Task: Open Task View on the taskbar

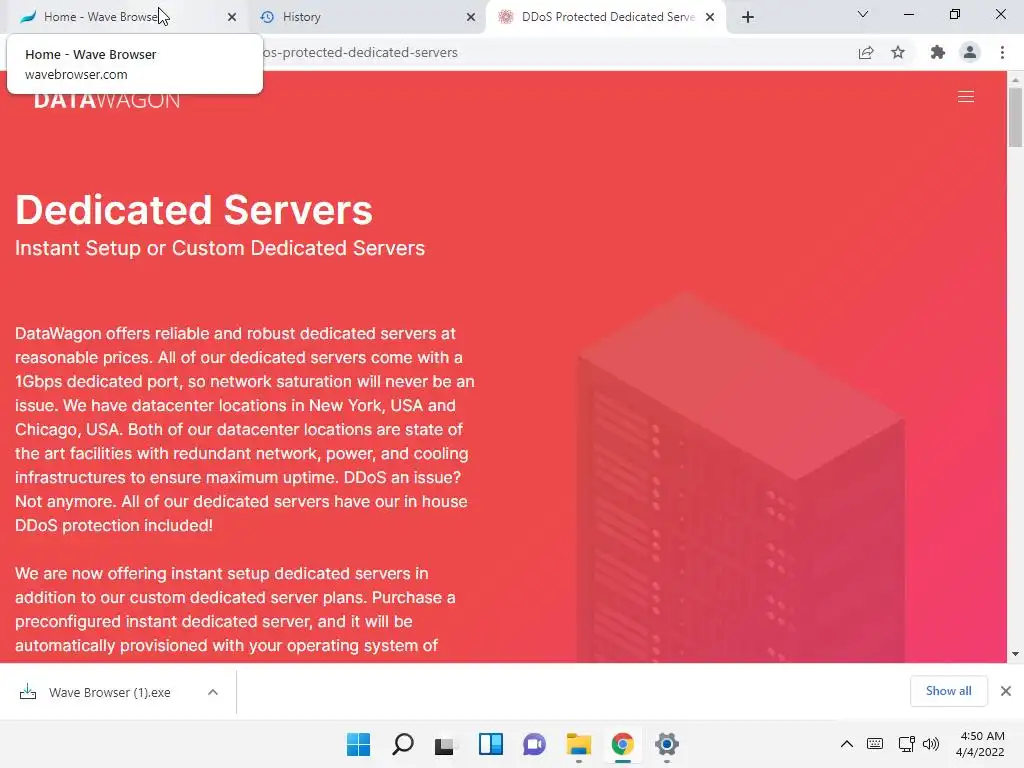Action: click(446, 744)
